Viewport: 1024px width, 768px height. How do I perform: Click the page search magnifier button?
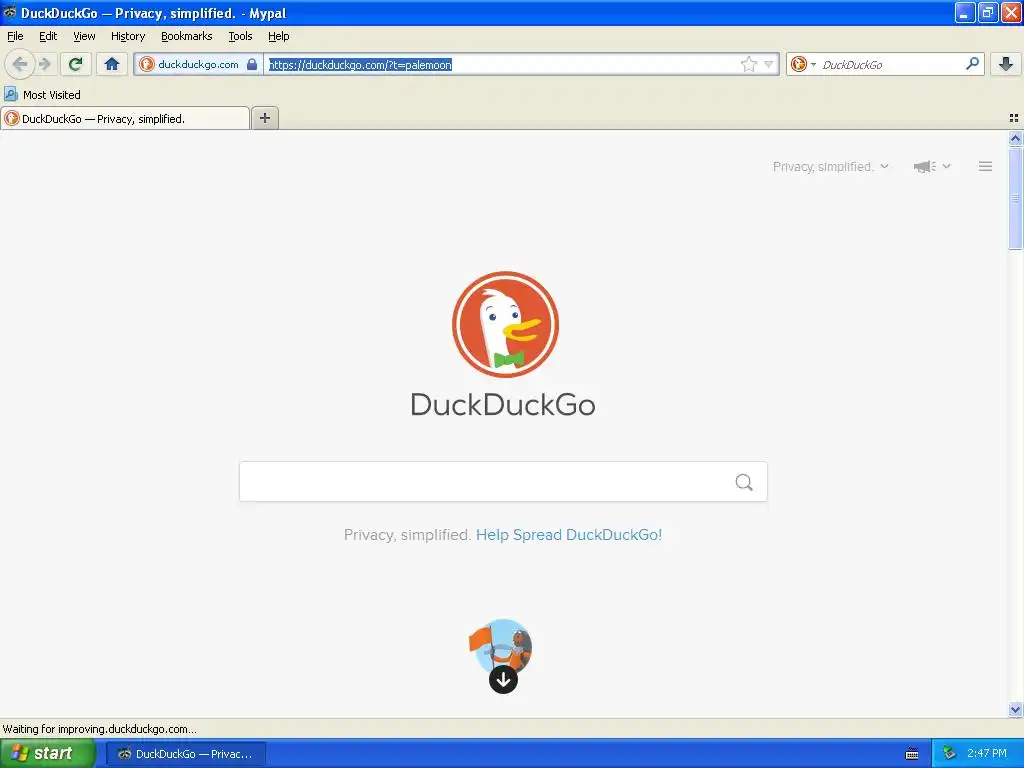tap(744, 482)
